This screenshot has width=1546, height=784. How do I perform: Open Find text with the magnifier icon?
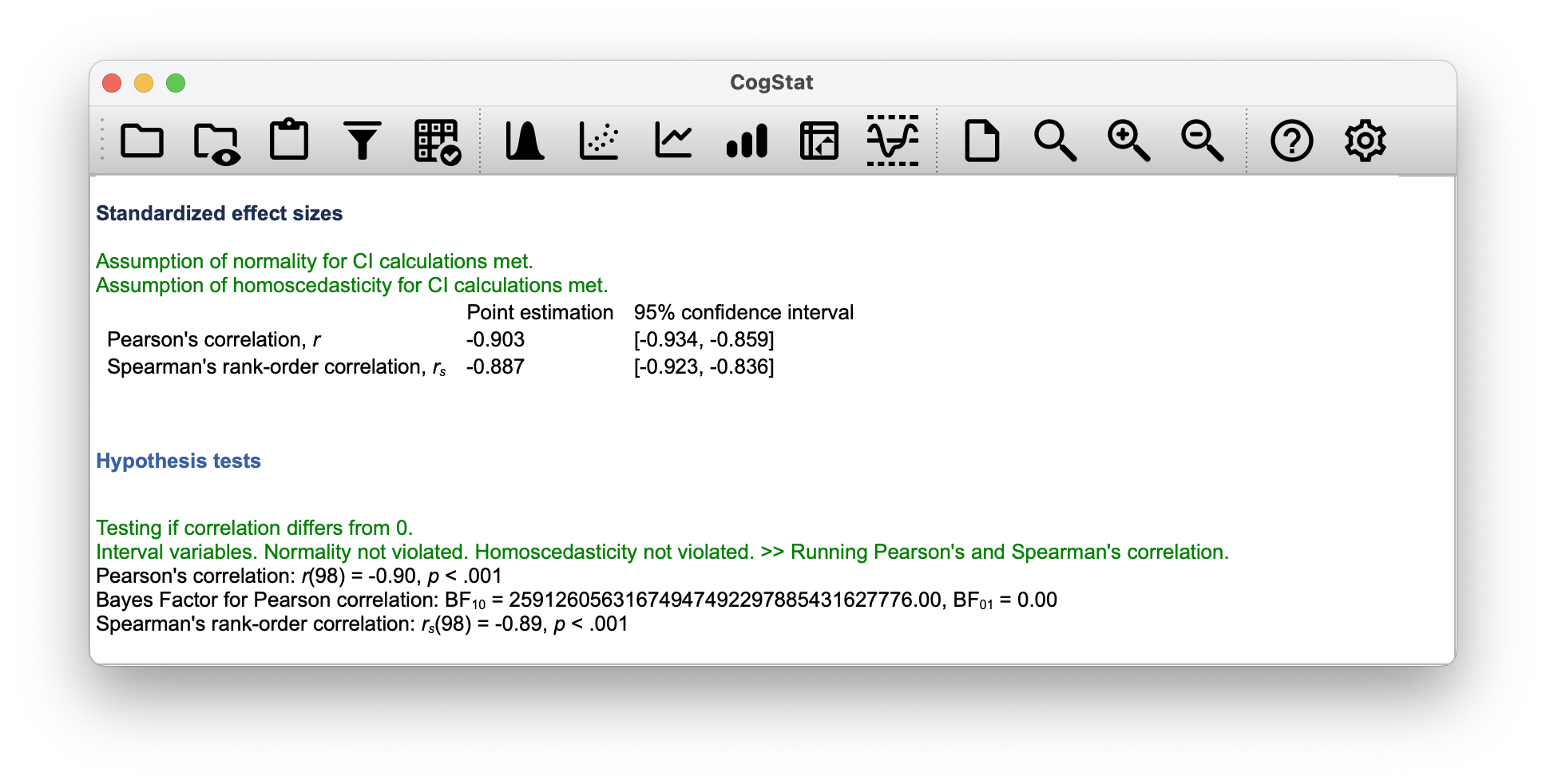point(1055,141)
